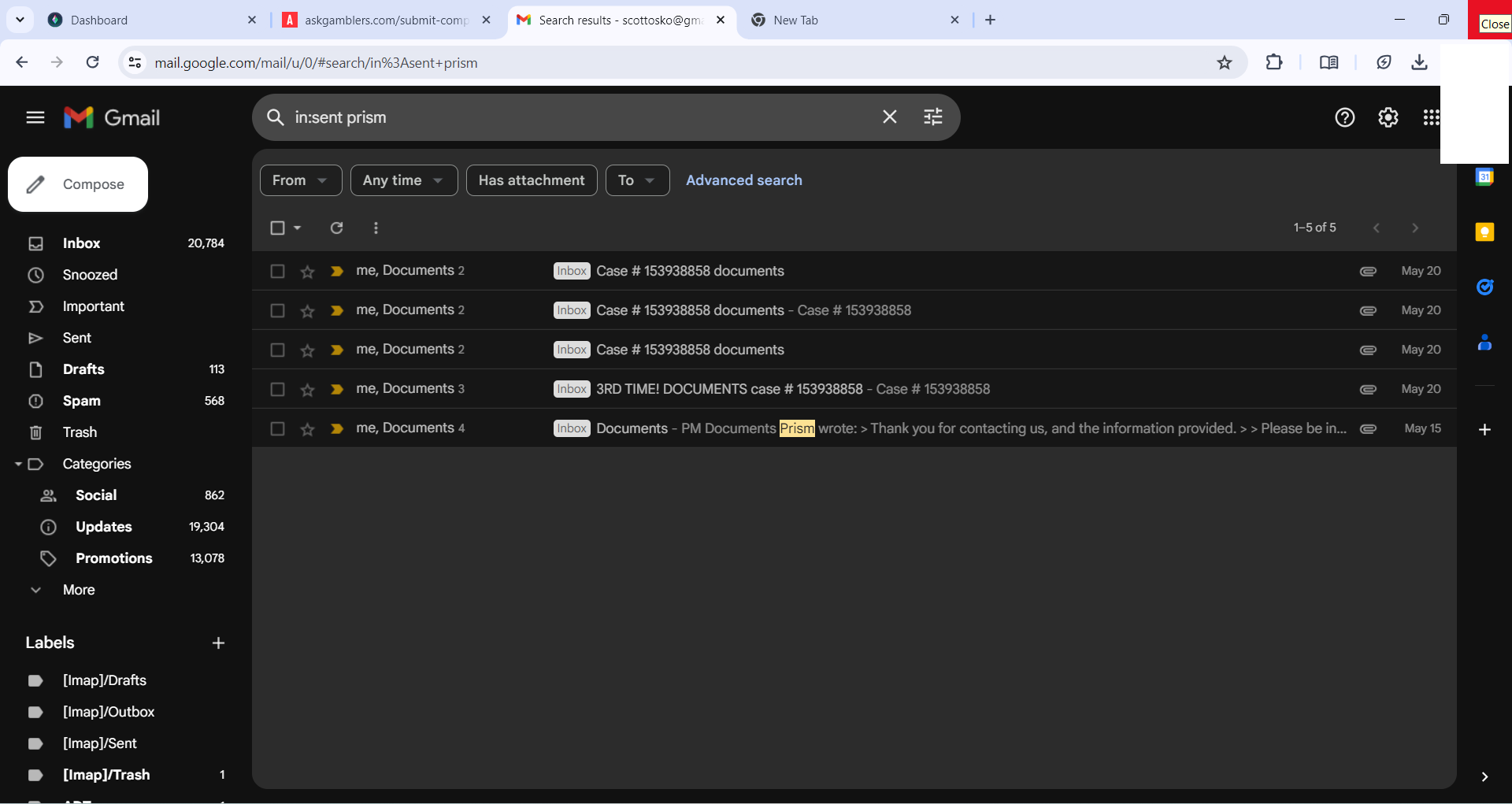The height and width of the screenshot is (804, 1512).
Task: Open Chrome downloads icon
Action: 1419,62
